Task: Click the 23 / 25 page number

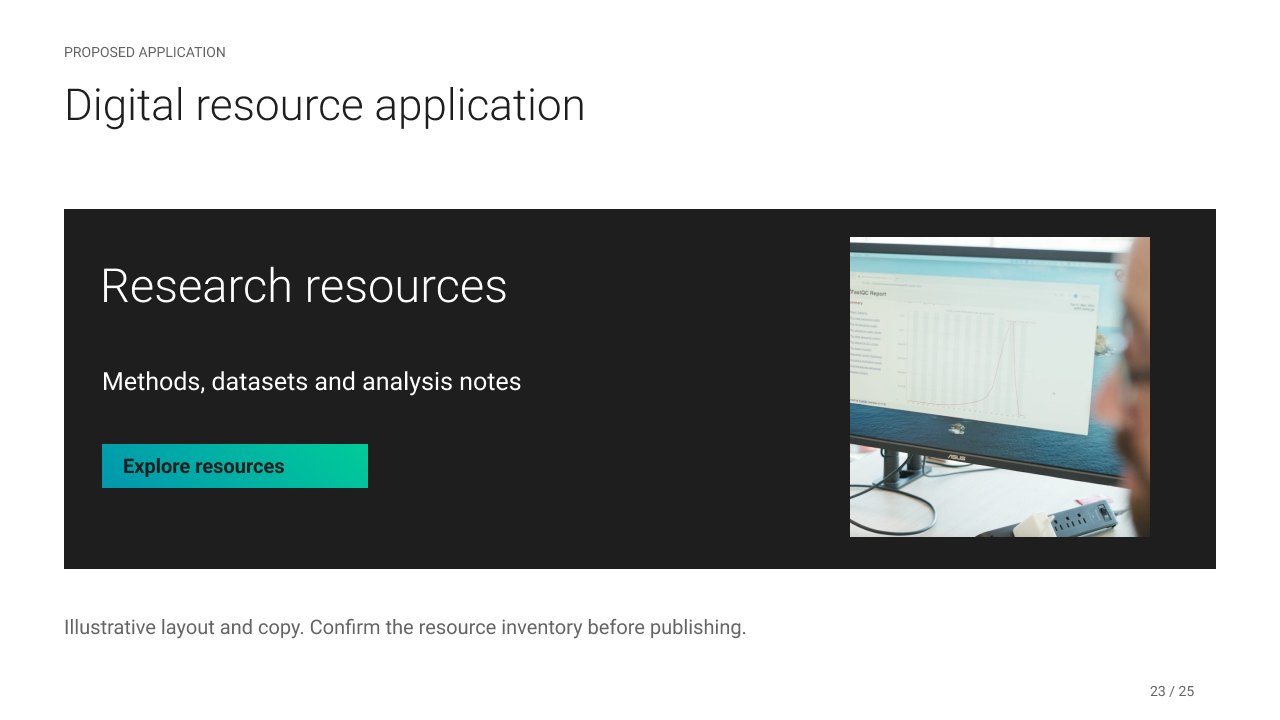Action: click(1172, 691)
